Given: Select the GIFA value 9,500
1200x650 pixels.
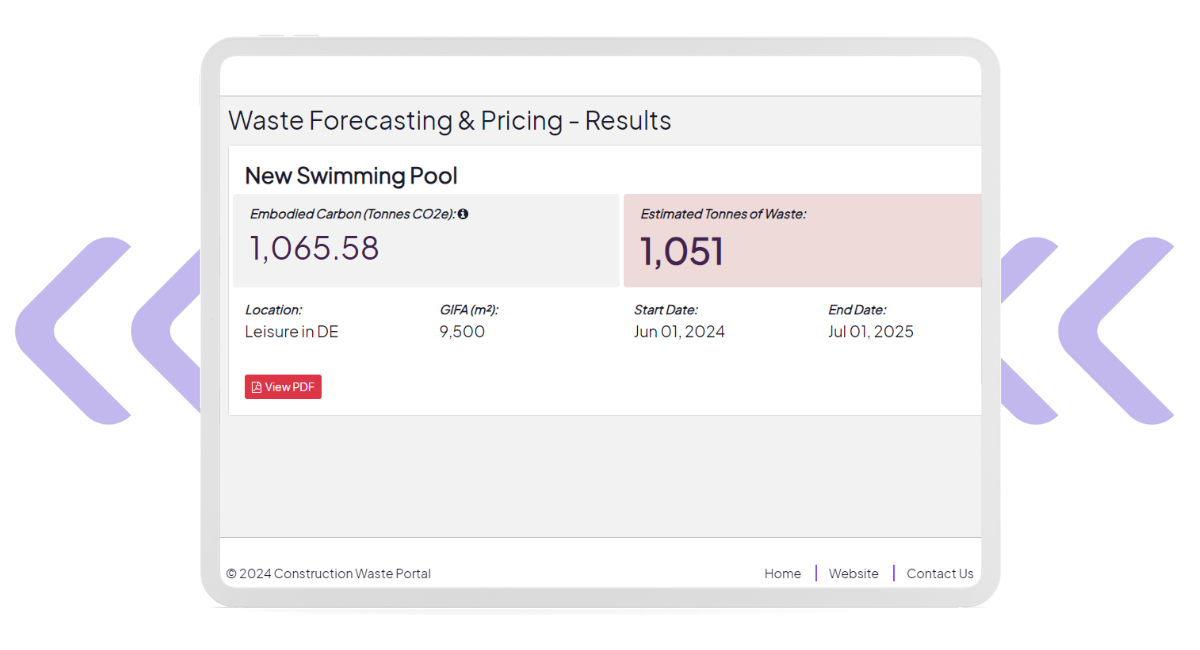Looking at the screenshot, I should coord(462,332).
